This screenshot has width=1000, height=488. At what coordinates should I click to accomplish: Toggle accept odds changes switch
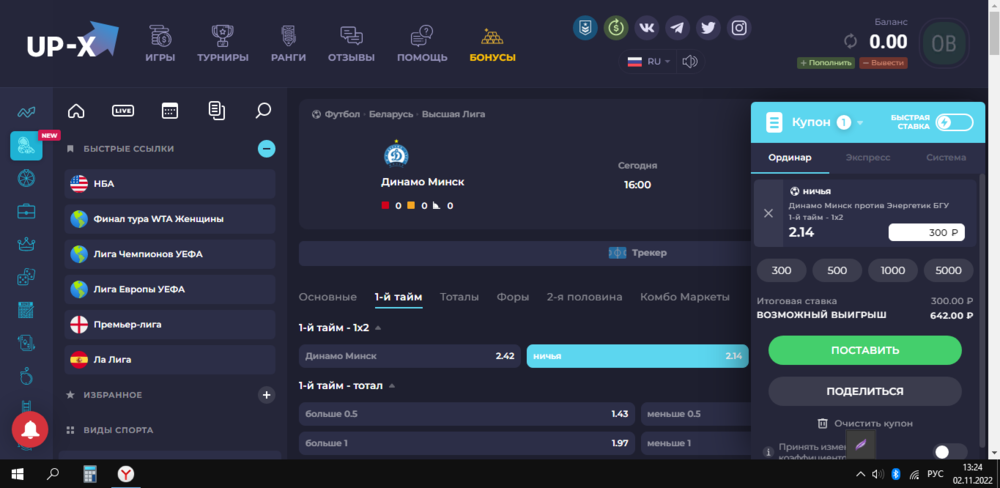950,452
